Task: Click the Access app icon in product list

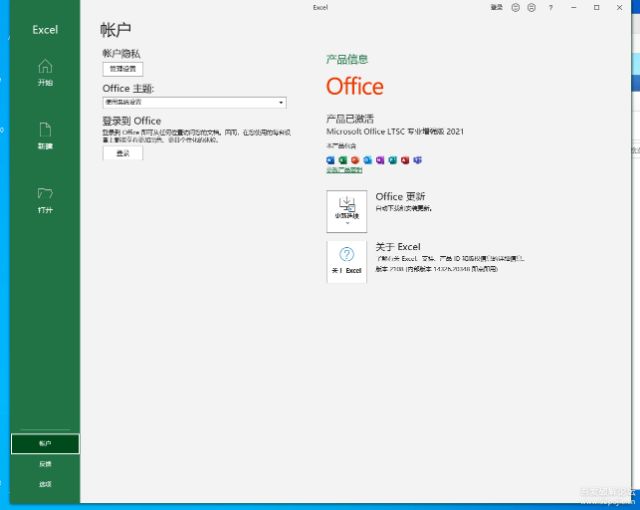Action: (405, 160)
